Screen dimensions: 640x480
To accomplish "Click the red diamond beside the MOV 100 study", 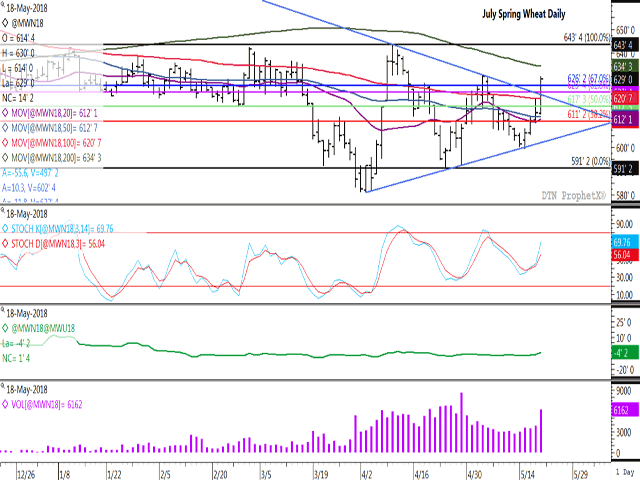I will [5, 143].
